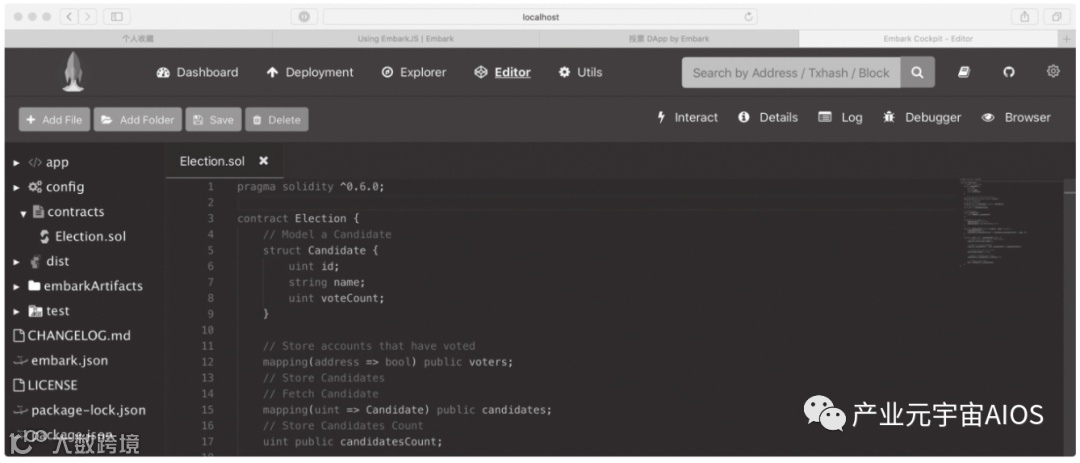Click the Safari forward button
This screenshot has height=463, width=1080.
[x=87, y=17]
